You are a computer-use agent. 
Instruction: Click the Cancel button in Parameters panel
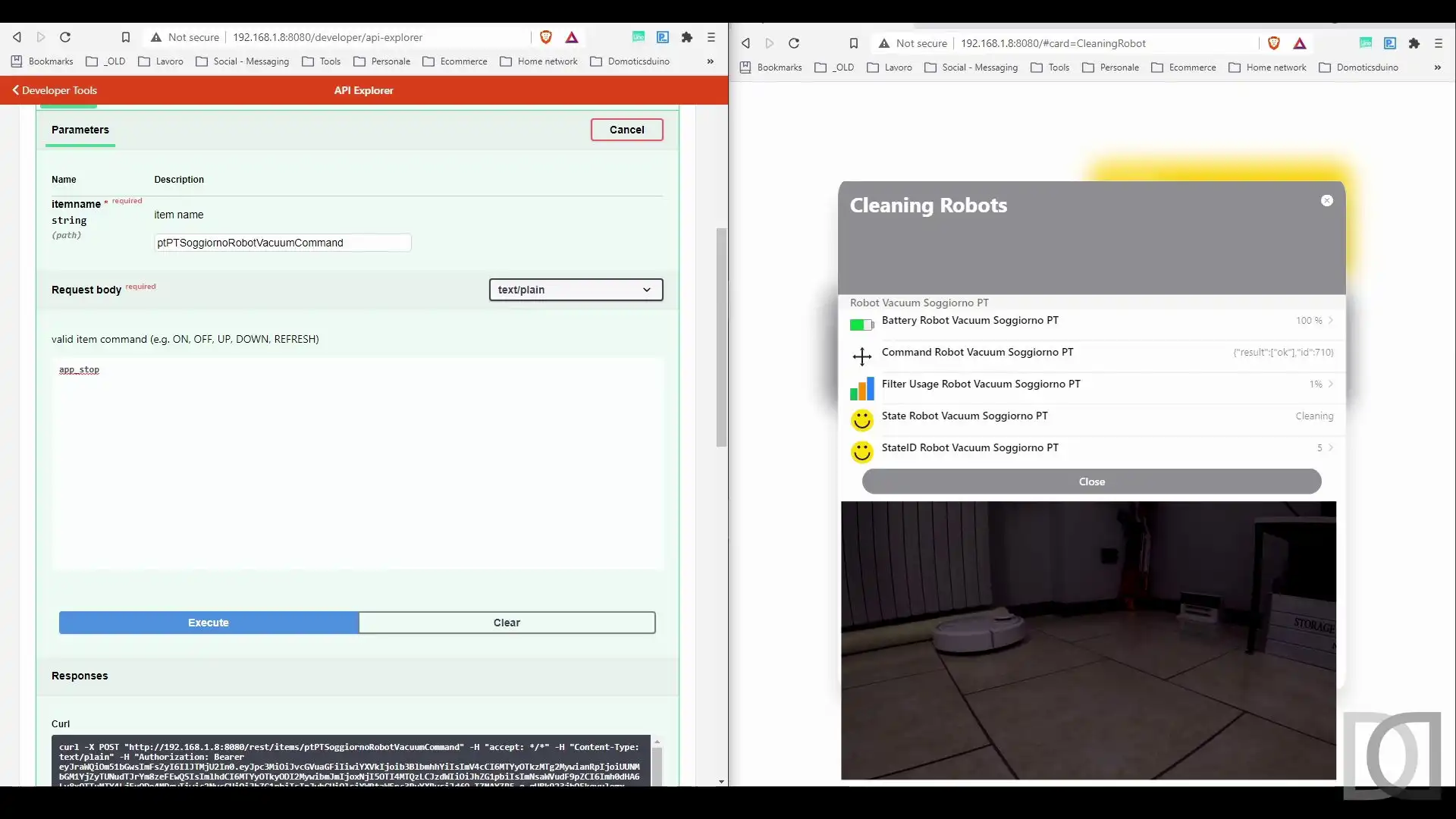(x=626, y=129)
